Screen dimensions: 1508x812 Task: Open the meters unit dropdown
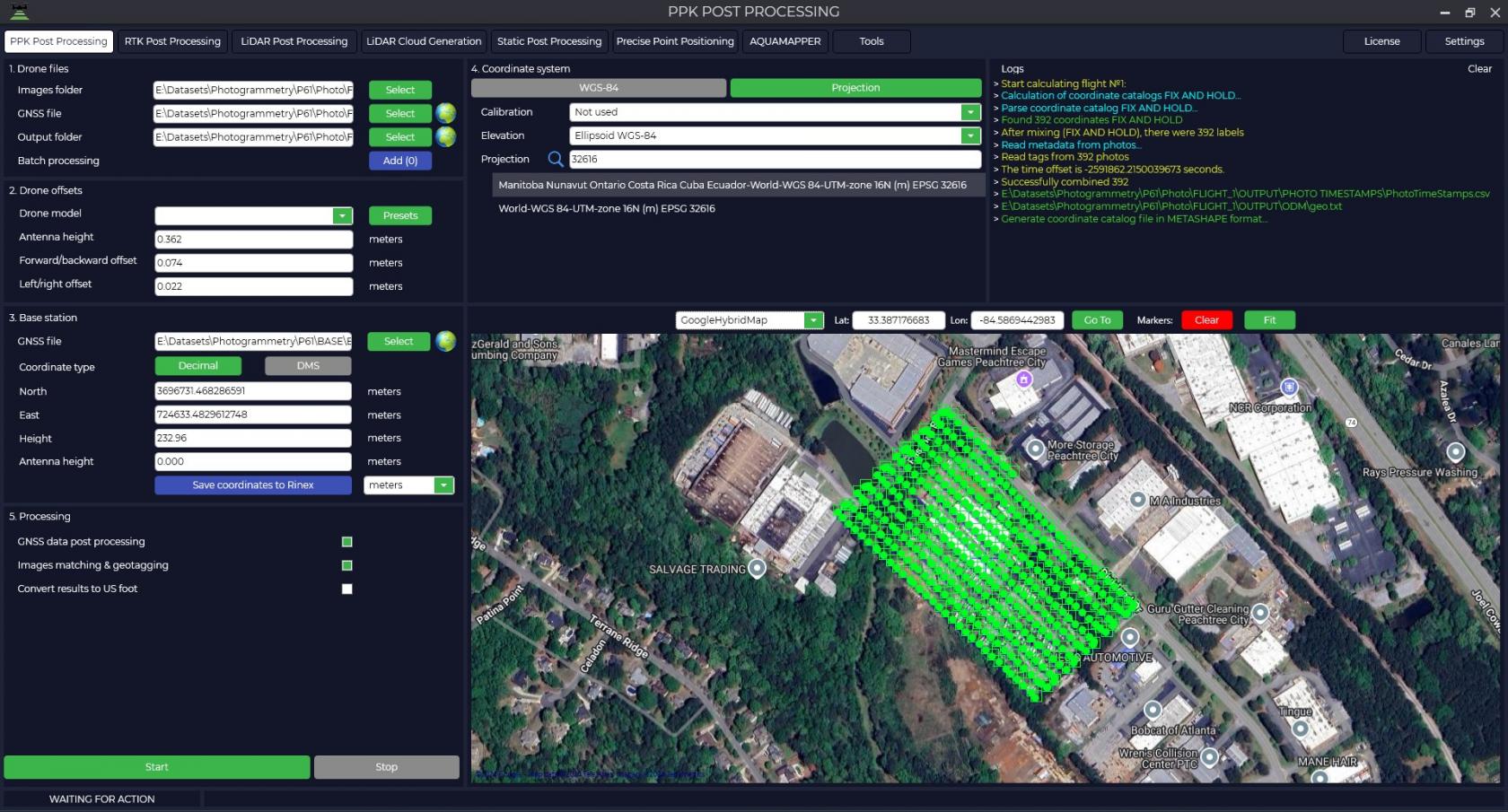pyautogui.click(x=443, y=485)
